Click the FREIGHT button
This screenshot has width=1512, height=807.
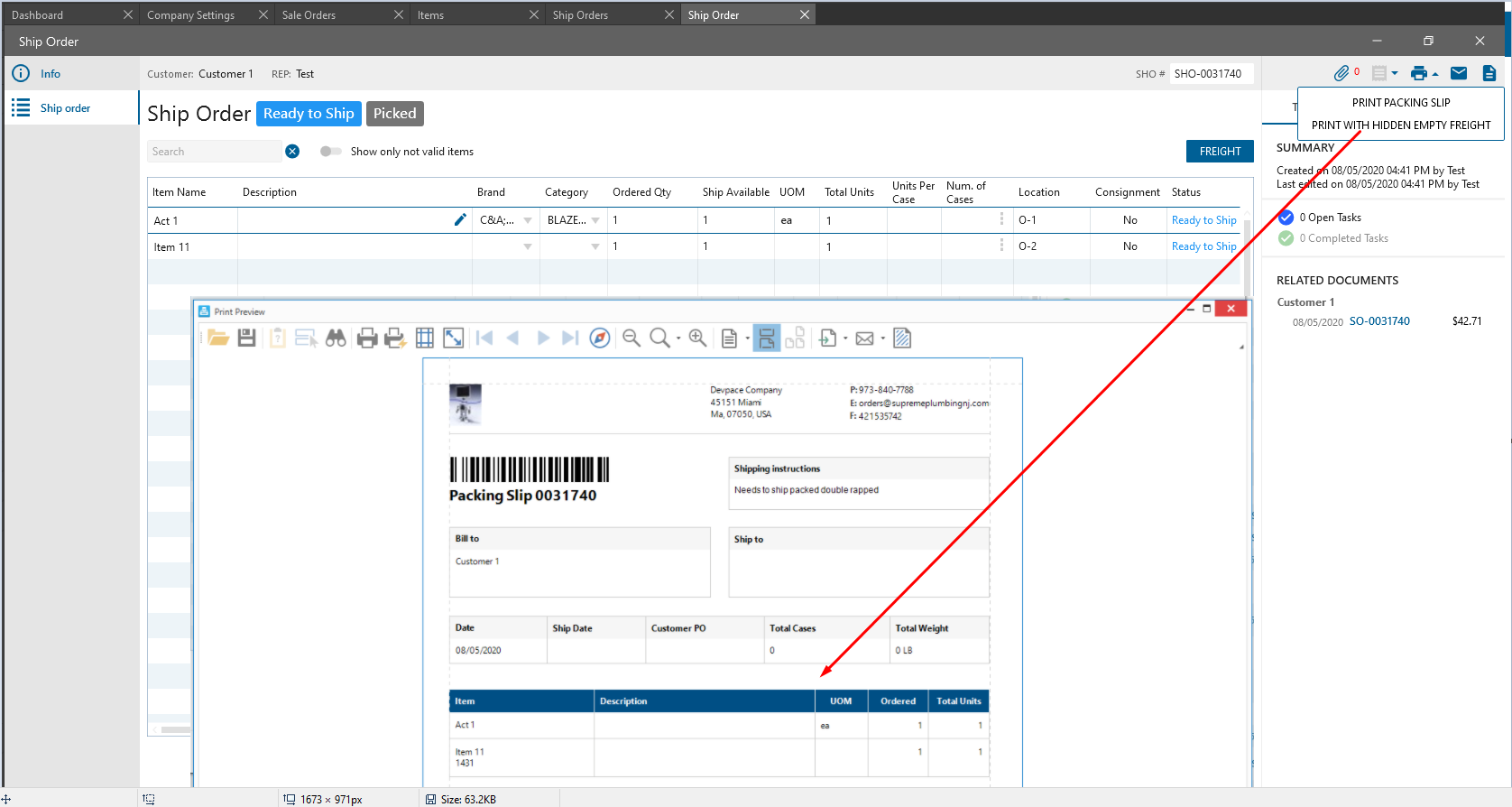[1220, 152]
